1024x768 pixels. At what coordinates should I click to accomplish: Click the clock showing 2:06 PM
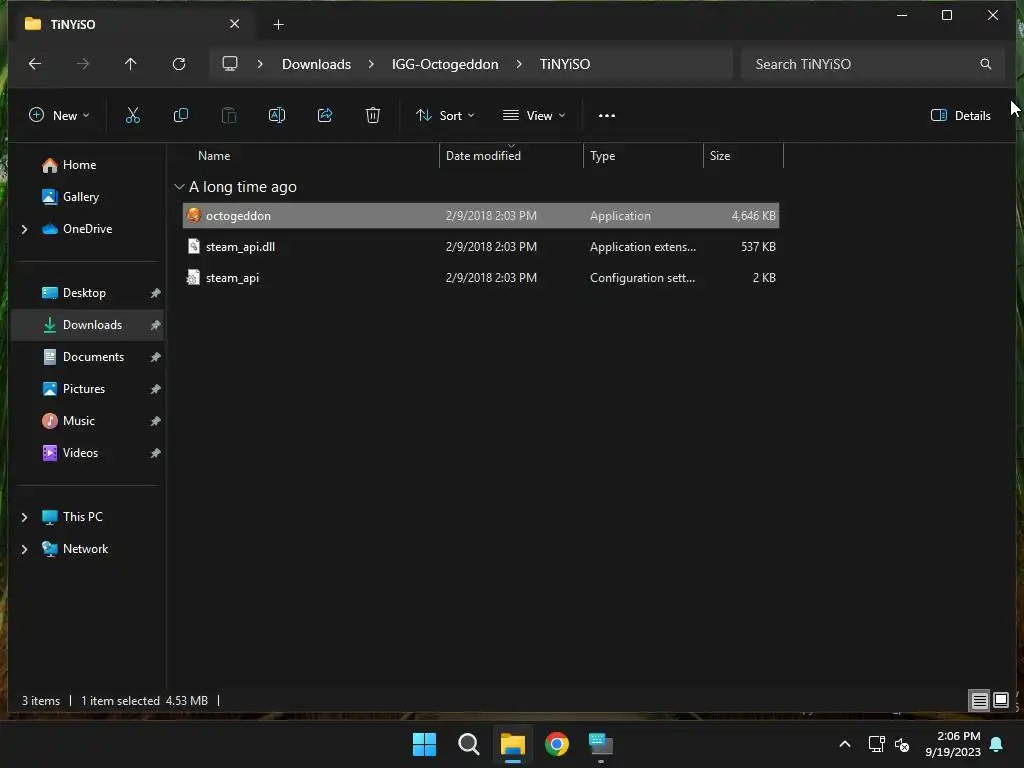pos(953,744)
